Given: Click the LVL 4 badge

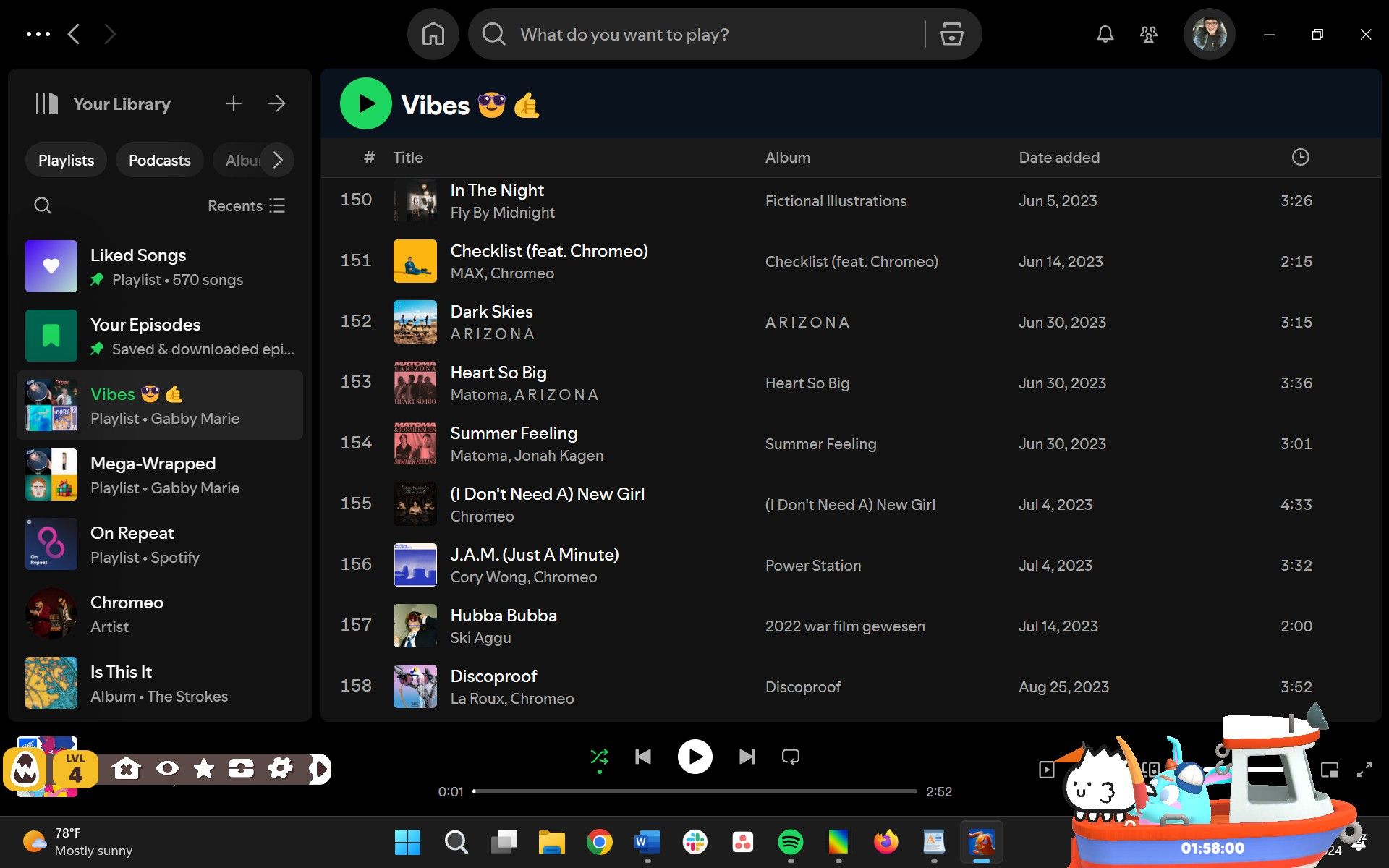Looking at the screenshot, I should tap(75, 769).
